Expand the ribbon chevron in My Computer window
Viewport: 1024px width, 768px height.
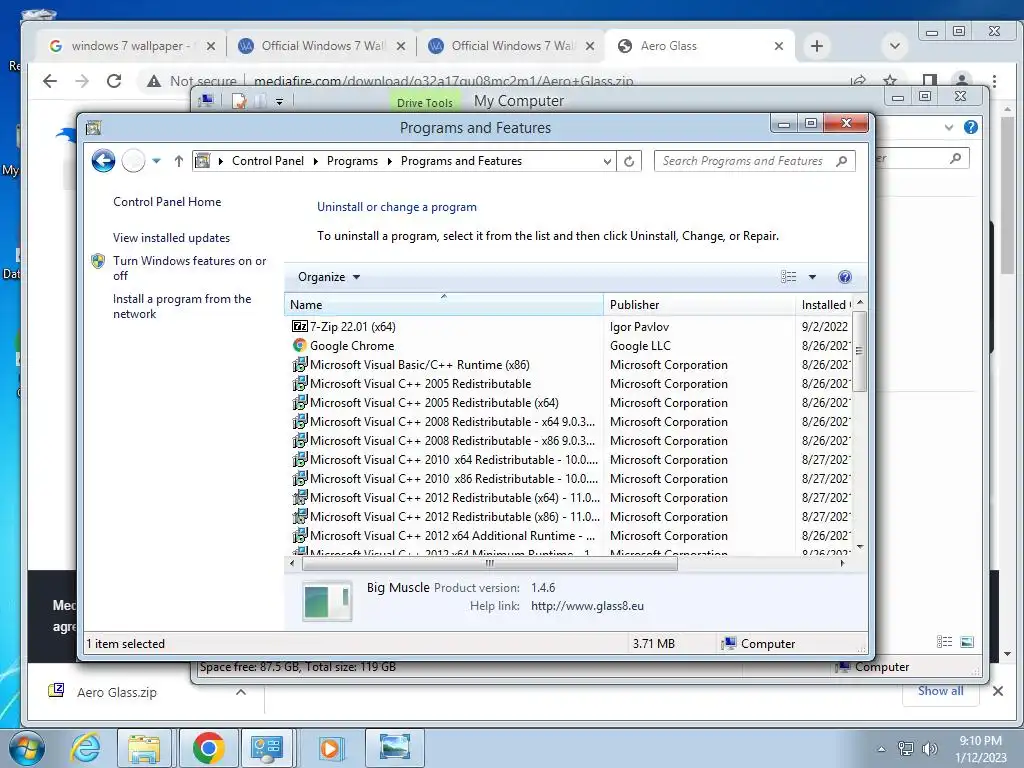click(949, 127)
